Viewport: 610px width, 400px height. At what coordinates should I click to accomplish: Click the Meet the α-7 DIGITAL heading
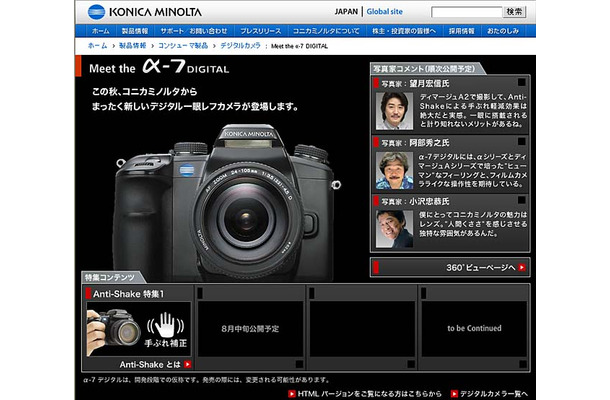pos(159,67)
